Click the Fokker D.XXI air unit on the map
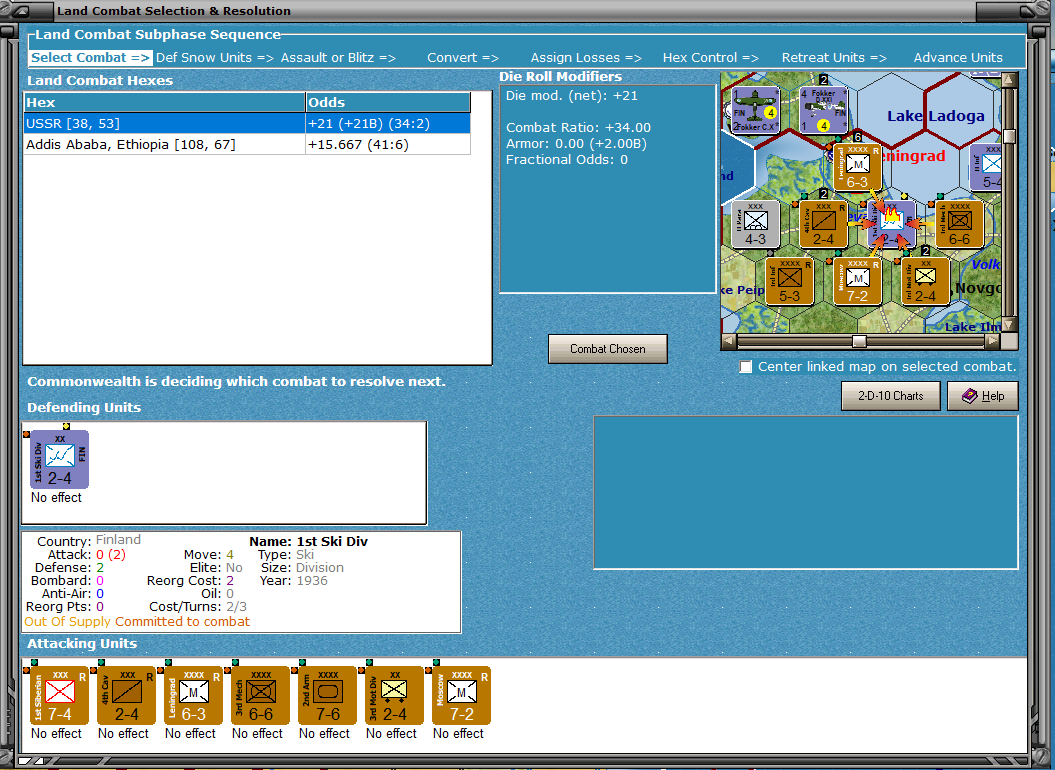The height and width of the screenshot is (770, 1055). pos(824,110)
